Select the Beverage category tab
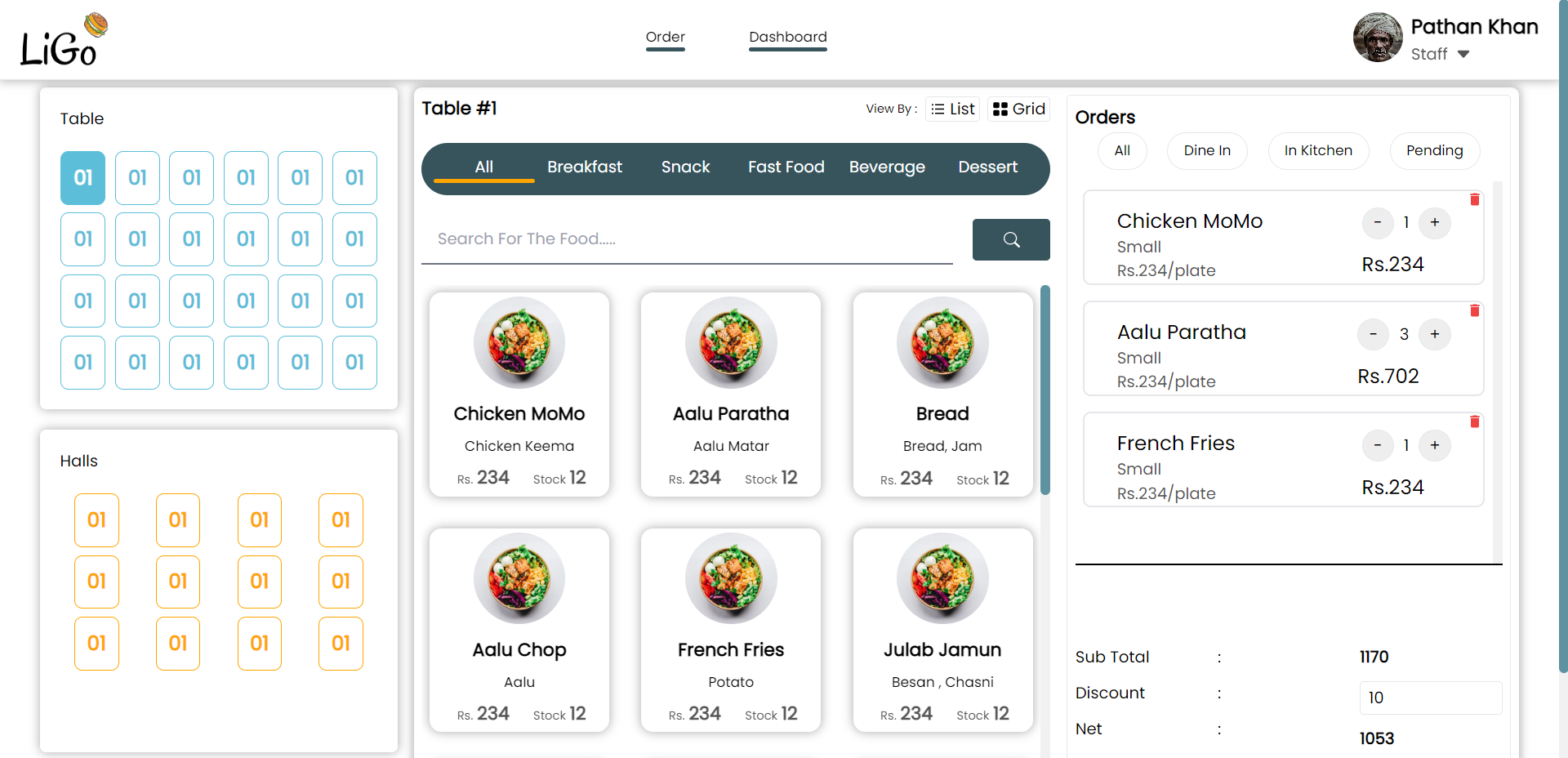This screenshot has height=758, width=1568. [887, 167]
